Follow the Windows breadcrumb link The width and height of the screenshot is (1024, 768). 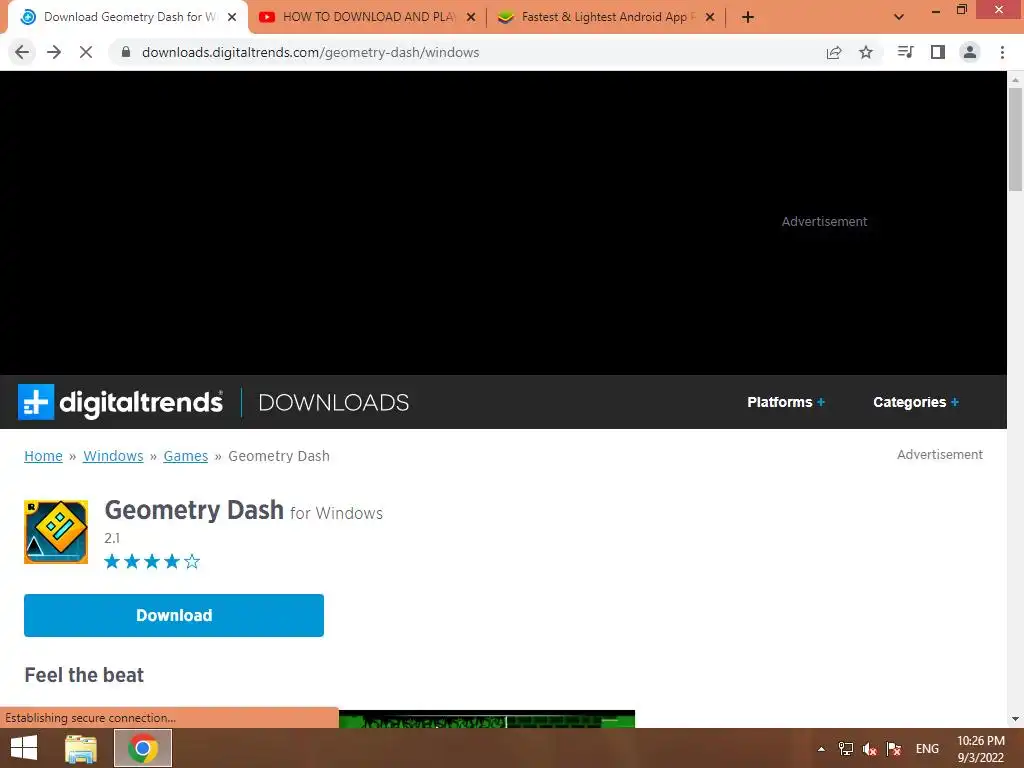coord(113,456)
